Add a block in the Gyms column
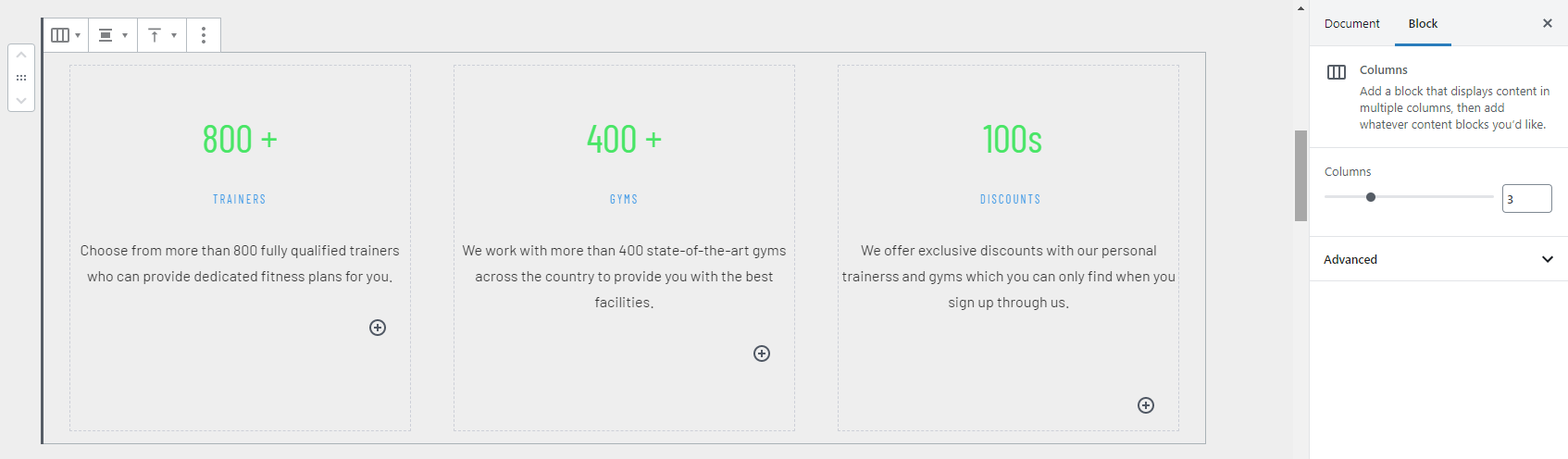 (762, 354)
